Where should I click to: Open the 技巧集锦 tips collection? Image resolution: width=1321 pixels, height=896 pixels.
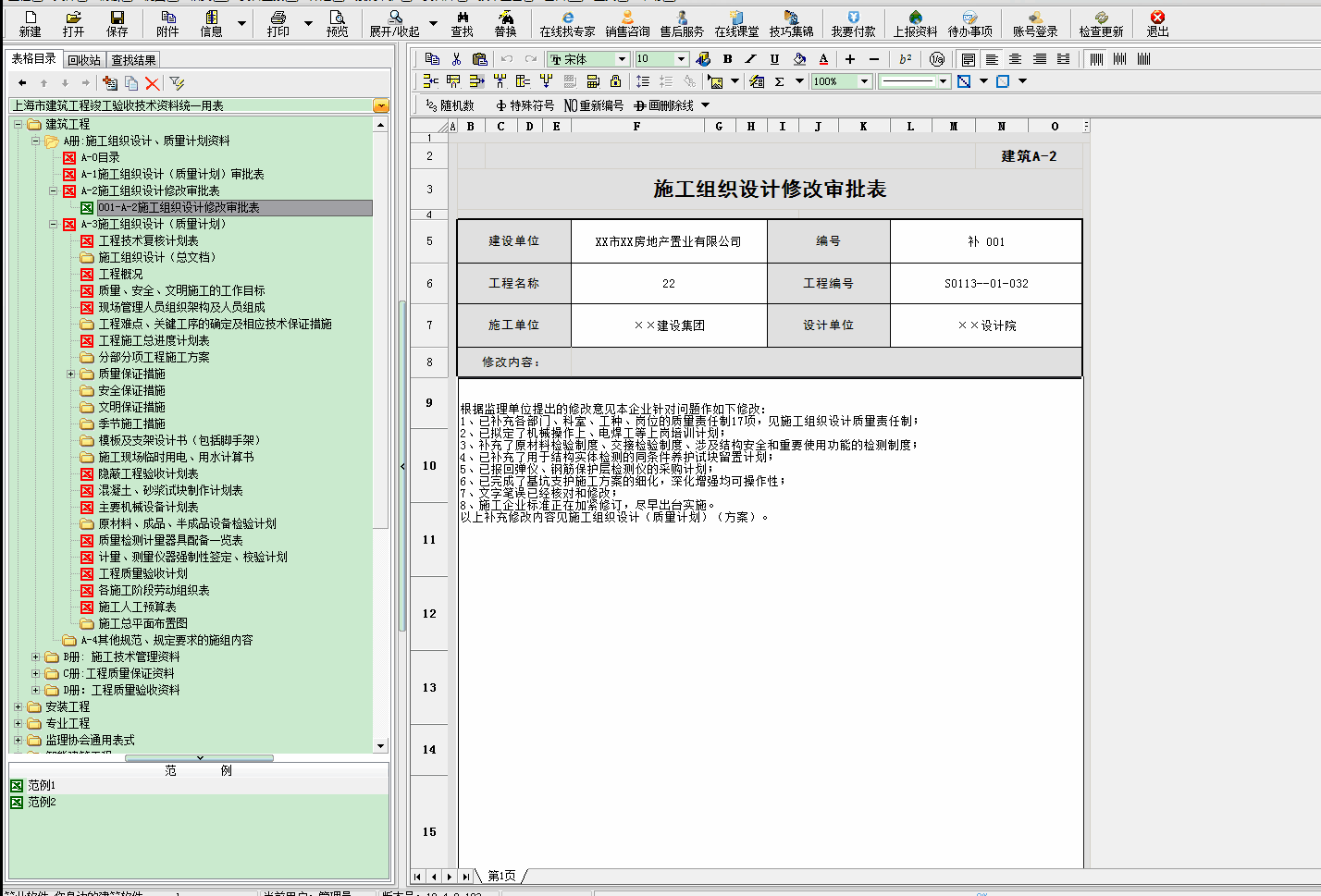[x=792, y=23]
